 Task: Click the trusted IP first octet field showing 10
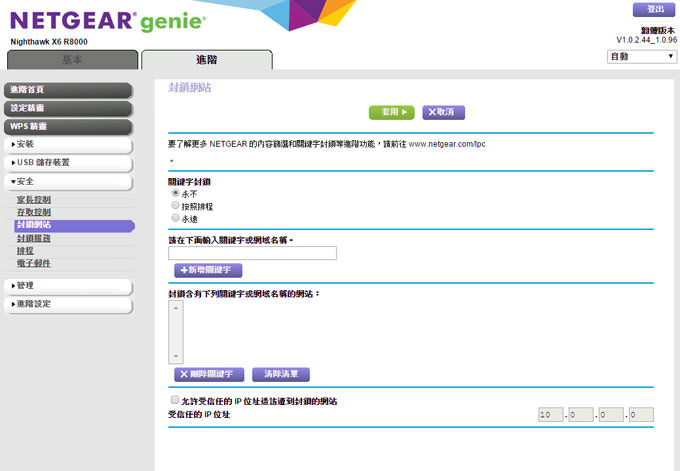[x=551, y=415]
